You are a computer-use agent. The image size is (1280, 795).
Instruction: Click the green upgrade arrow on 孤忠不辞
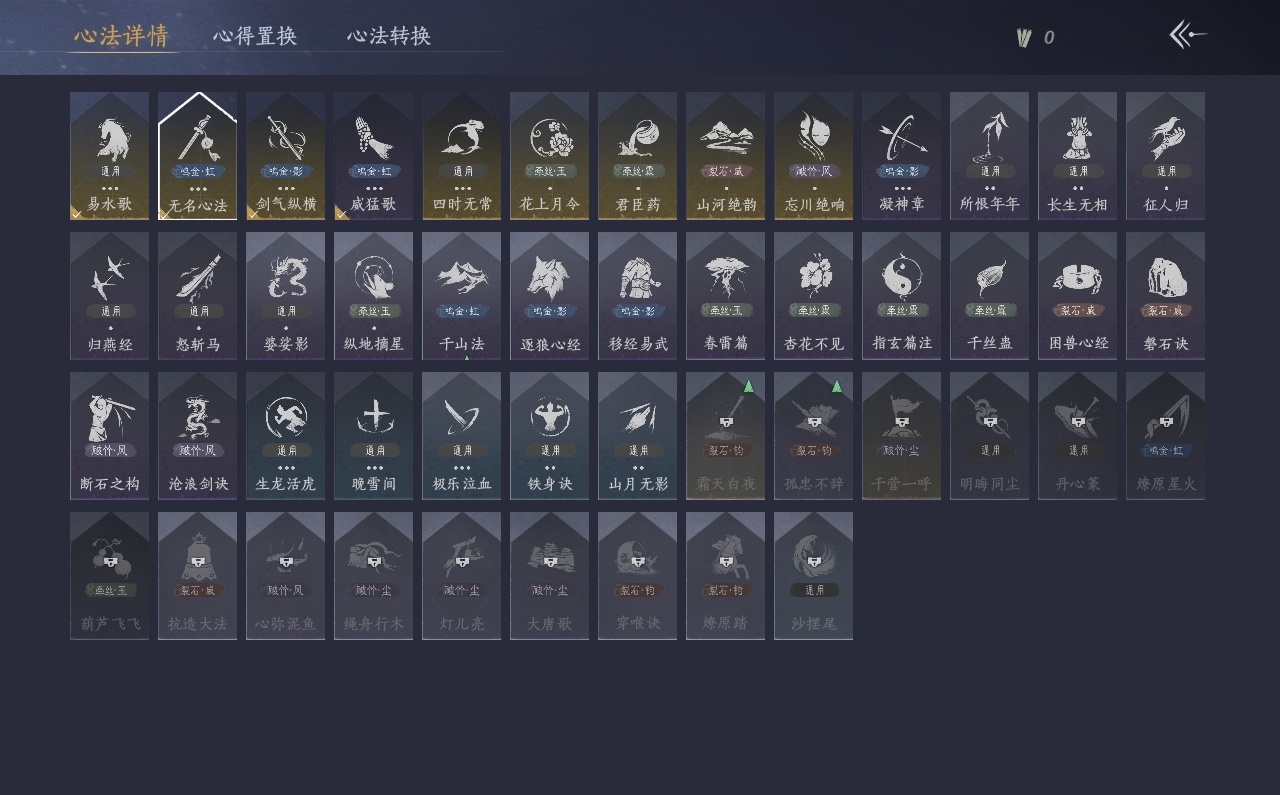[x=837, y=386]
